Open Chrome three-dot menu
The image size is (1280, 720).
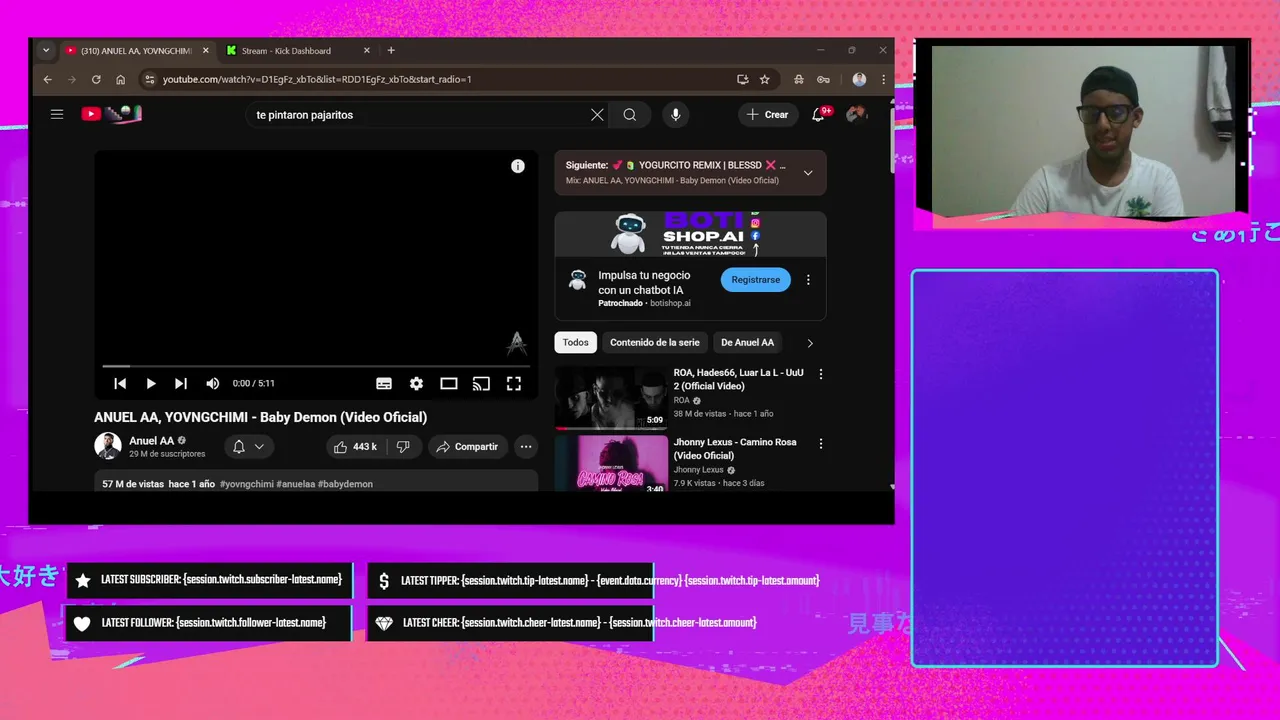pyautogui.click(x=883, y=79)
